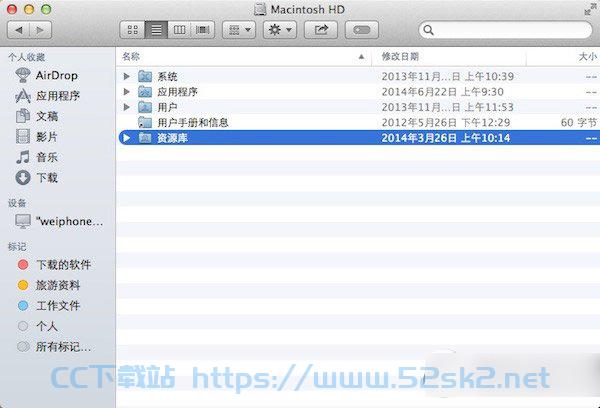Open 下载 in the sidebar
This screenshot has width=600, height=408.
pos(37,178)
